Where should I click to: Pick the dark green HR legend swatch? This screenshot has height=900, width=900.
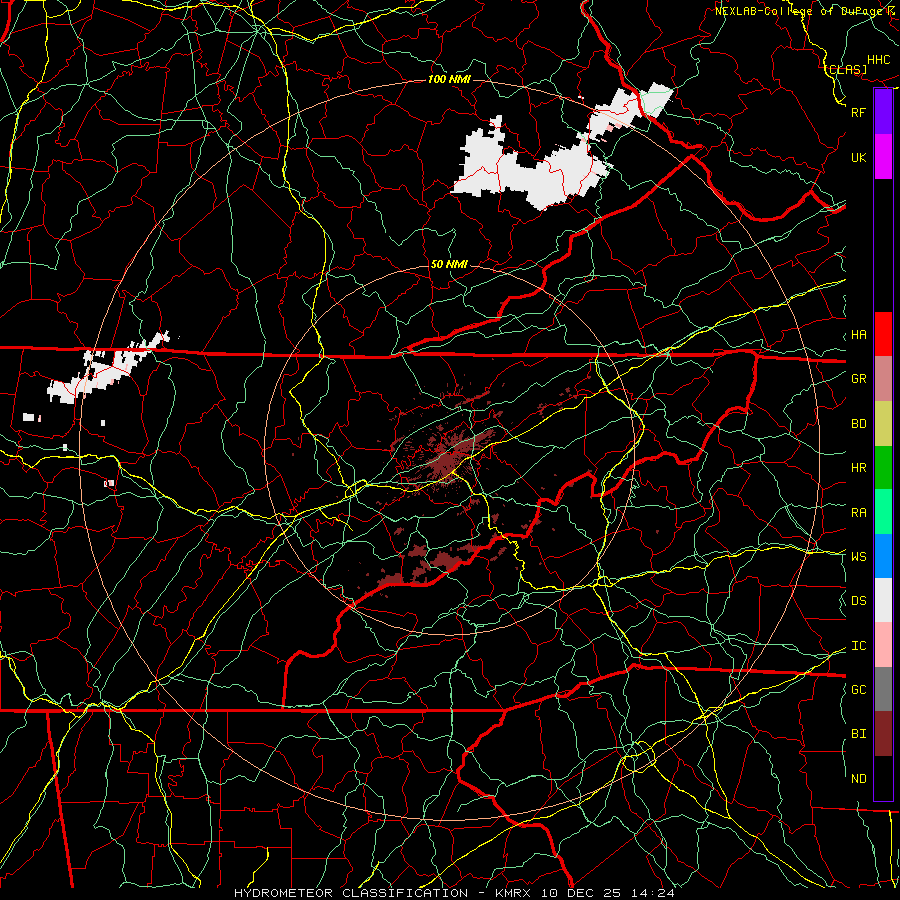point(883,467)
